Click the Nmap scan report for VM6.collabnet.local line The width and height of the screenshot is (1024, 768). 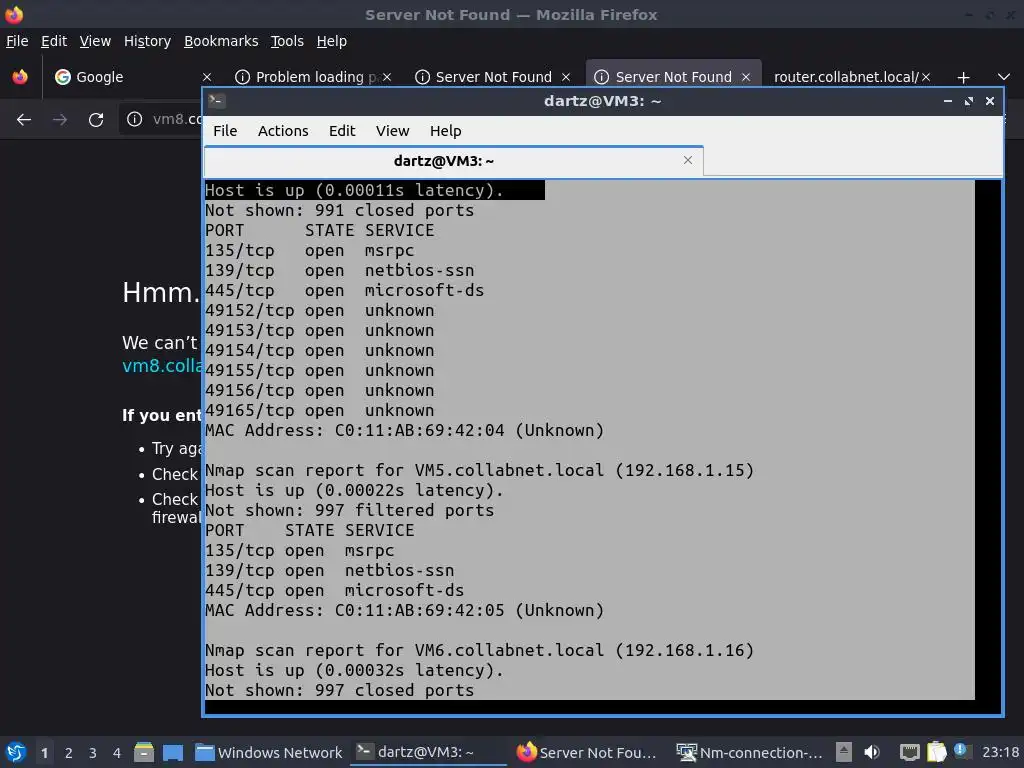(x=479, y=650)
